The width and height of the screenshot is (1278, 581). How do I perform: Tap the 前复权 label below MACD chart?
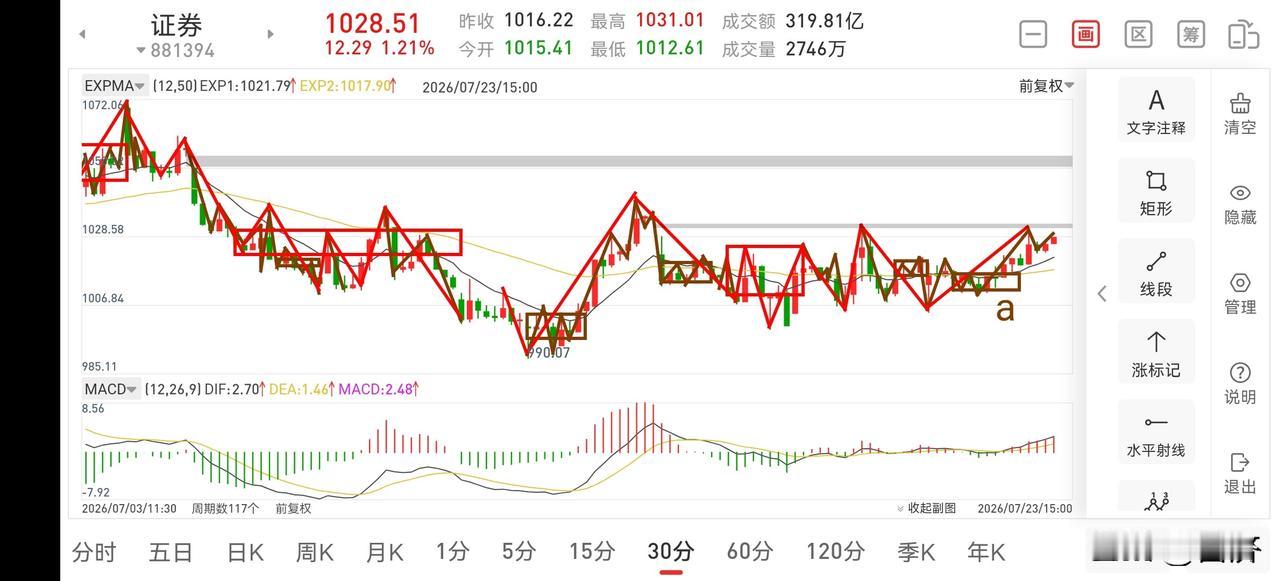click(293, 508)
